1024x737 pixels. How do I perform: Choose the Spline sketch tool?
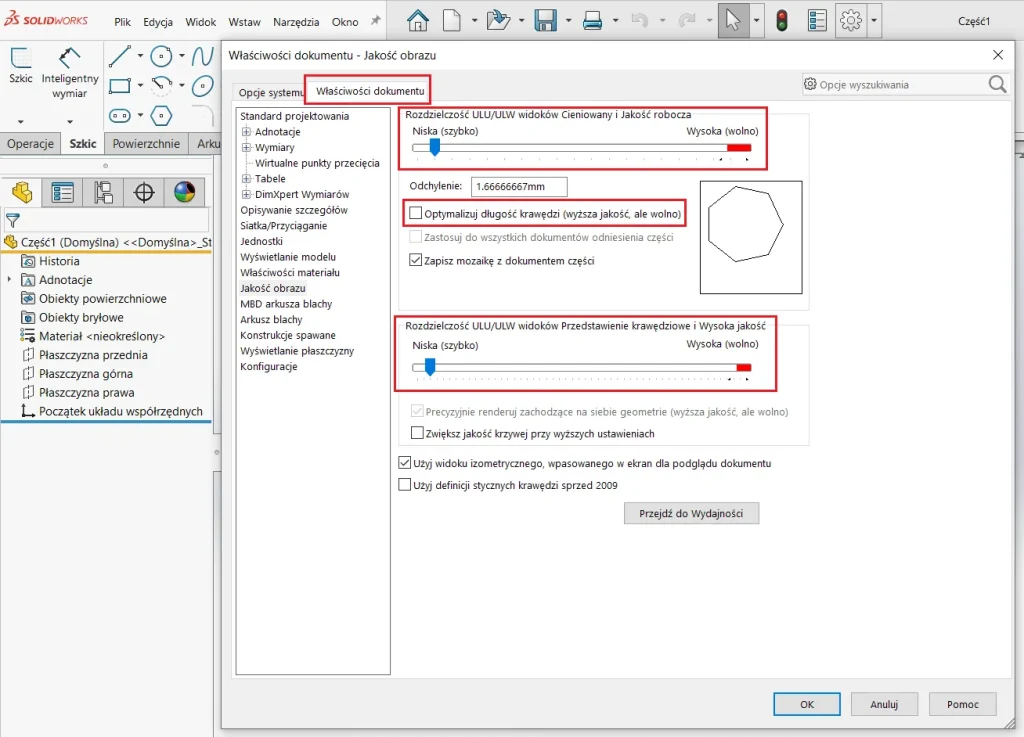202,56
